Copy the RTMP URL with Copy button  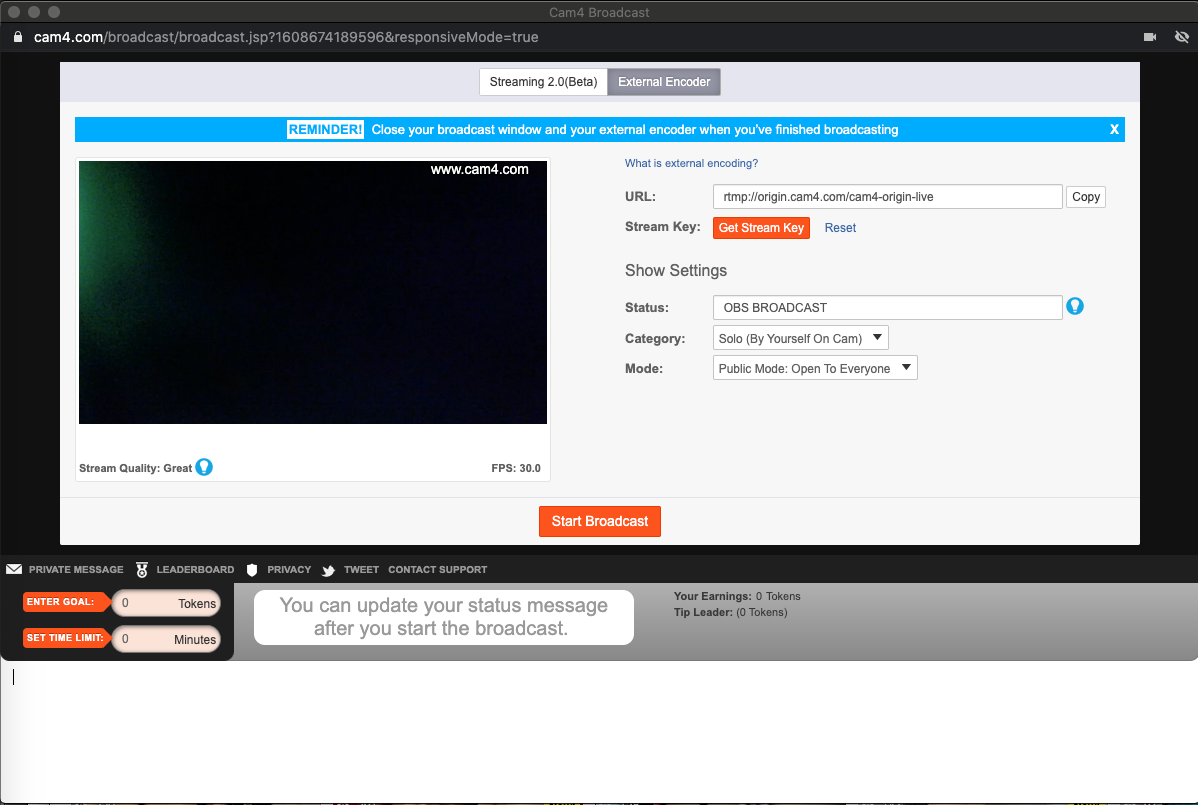coord(1085,197)
